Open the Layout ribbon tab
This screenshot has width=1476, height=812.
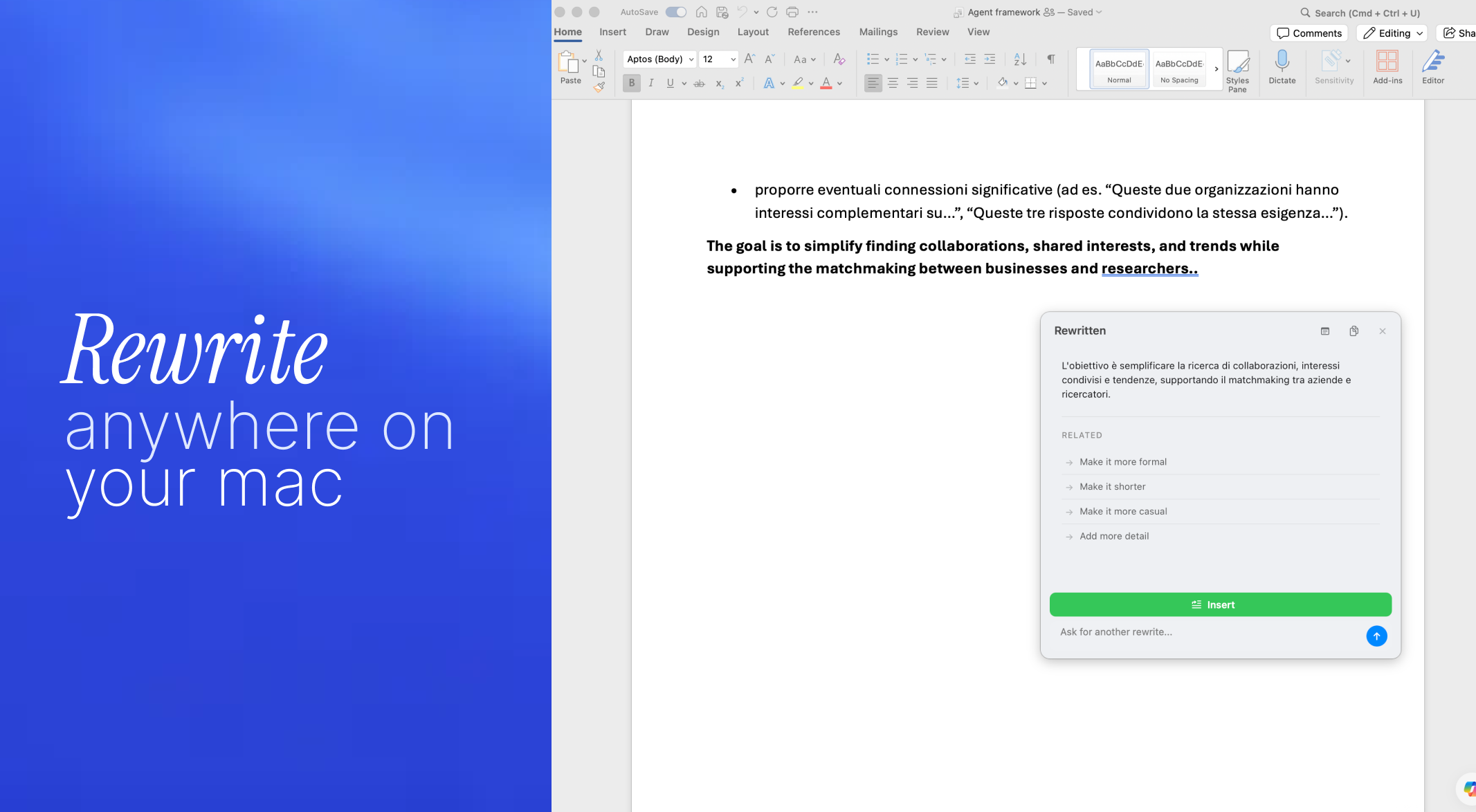[x=753, y=32]
